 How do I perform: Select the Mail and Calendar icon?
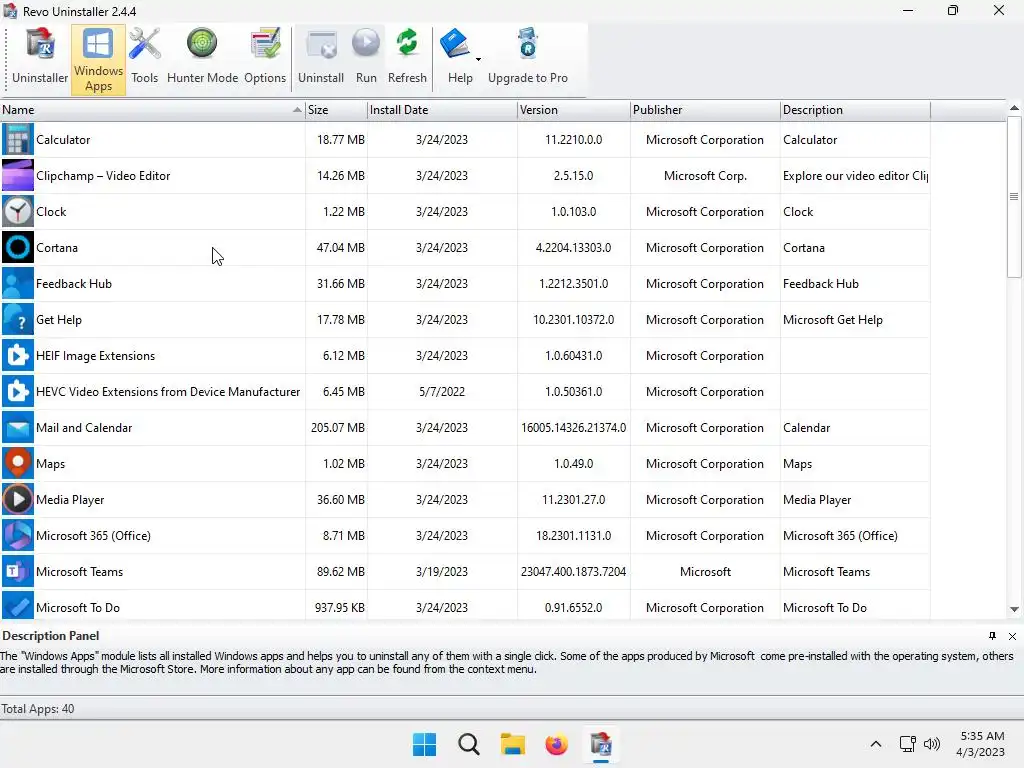pos(18,428)
